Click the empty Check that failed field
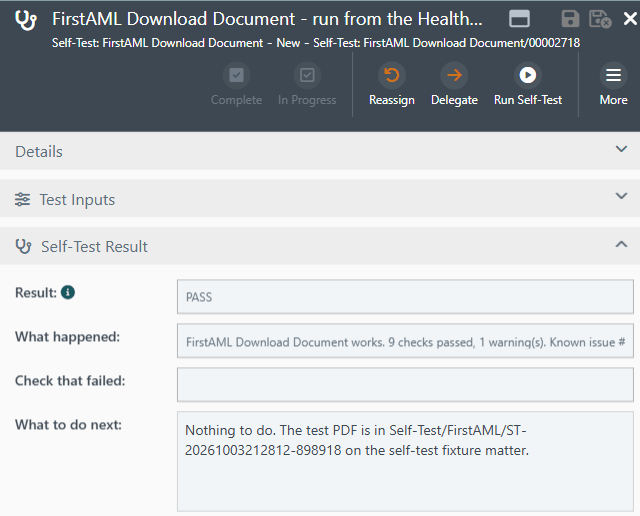 pos(405,385)
